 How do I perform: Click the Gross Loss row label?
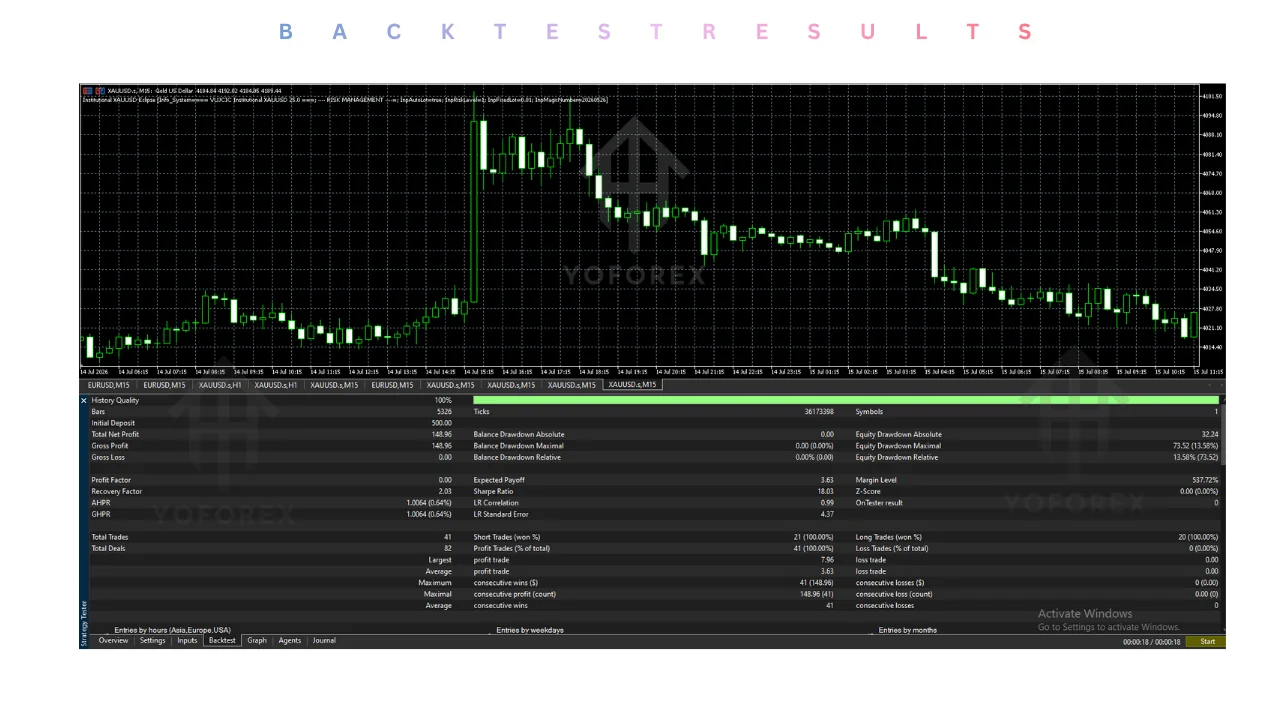click(106, 457)
